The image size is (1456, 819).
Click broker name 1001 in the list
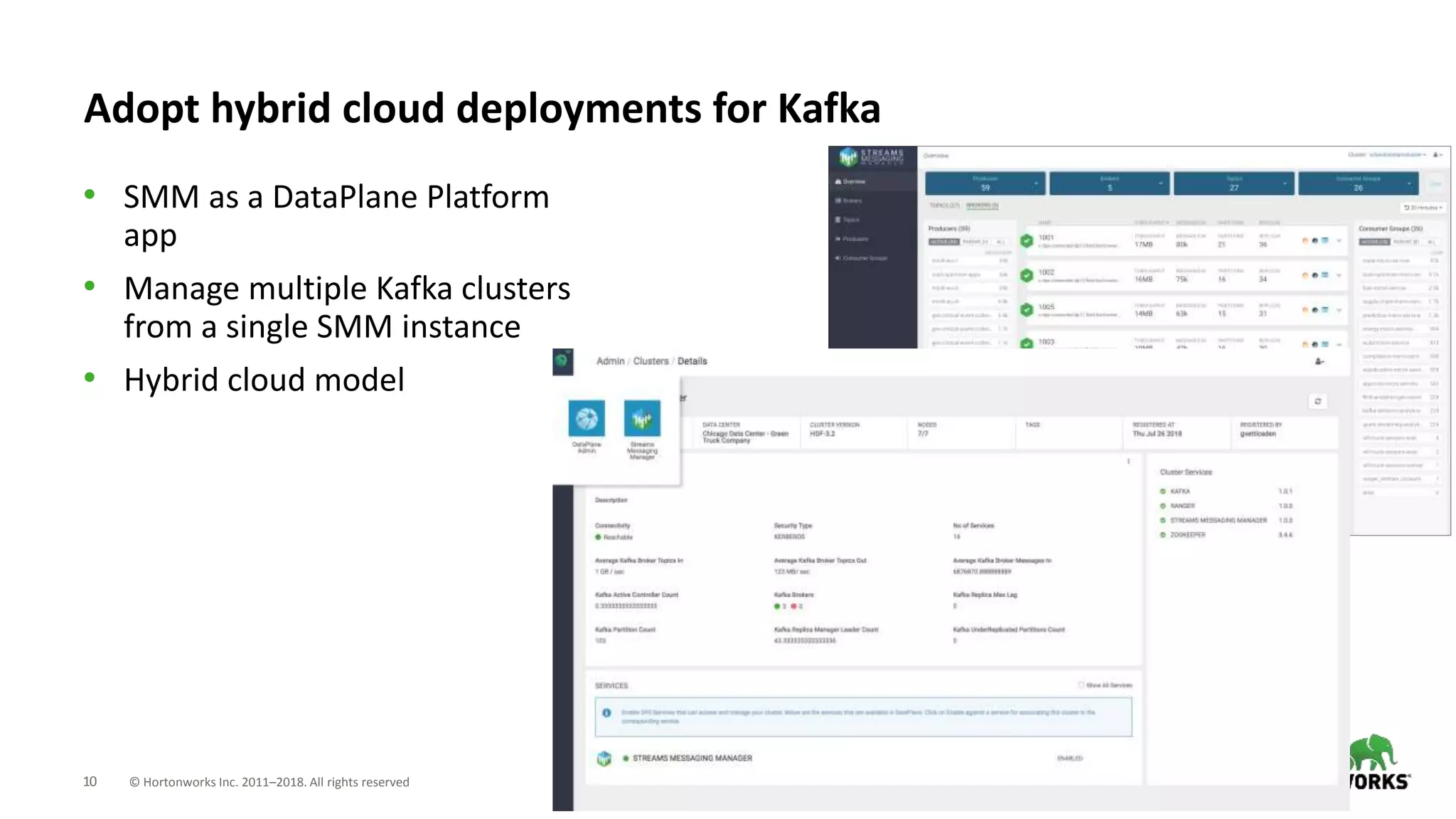coord(1046,237)
